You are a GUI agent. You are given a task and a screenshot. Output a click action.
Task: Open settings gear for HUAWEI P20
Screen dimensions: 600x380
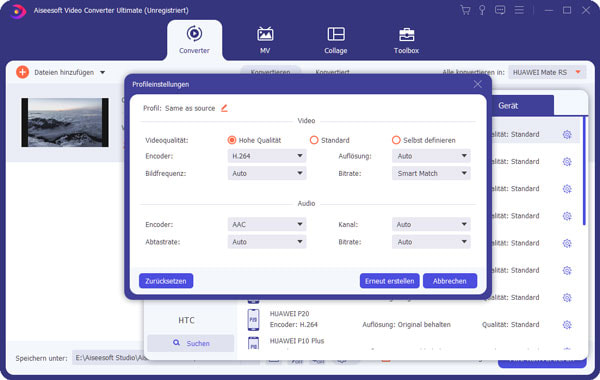[567, 325]
